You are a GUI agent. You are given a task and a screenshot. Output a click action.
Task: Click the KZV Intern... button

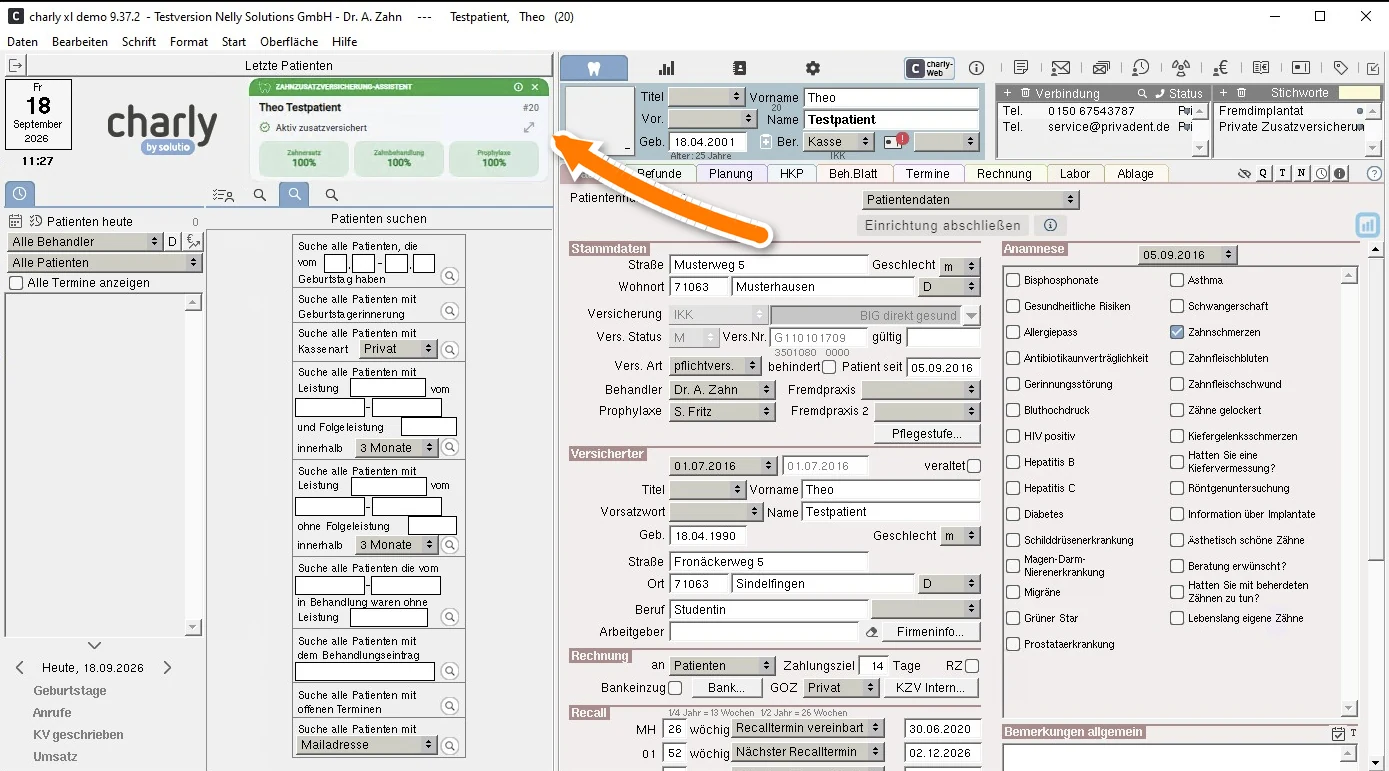930,688
